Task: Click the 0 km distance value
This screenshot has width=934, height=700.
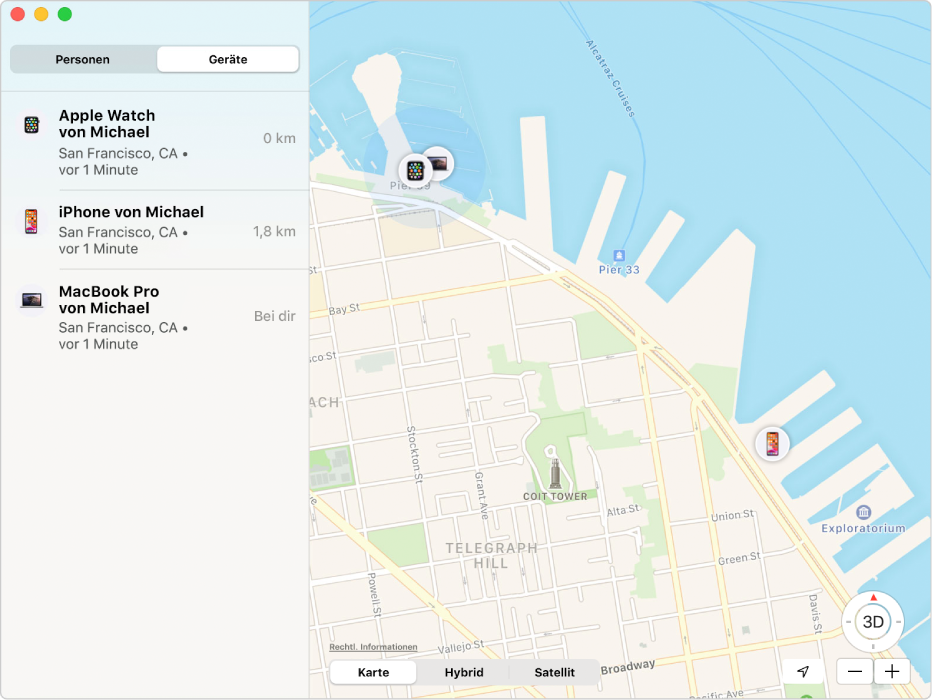Action: (279, 138)
